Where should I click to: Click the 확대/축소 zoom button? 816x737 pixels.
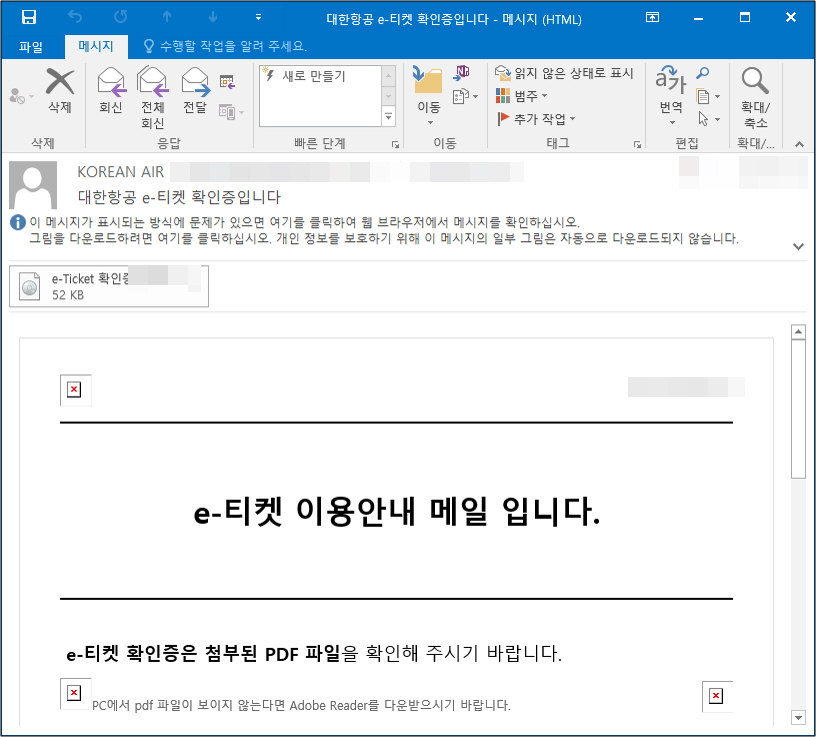(x=755, y=97)
